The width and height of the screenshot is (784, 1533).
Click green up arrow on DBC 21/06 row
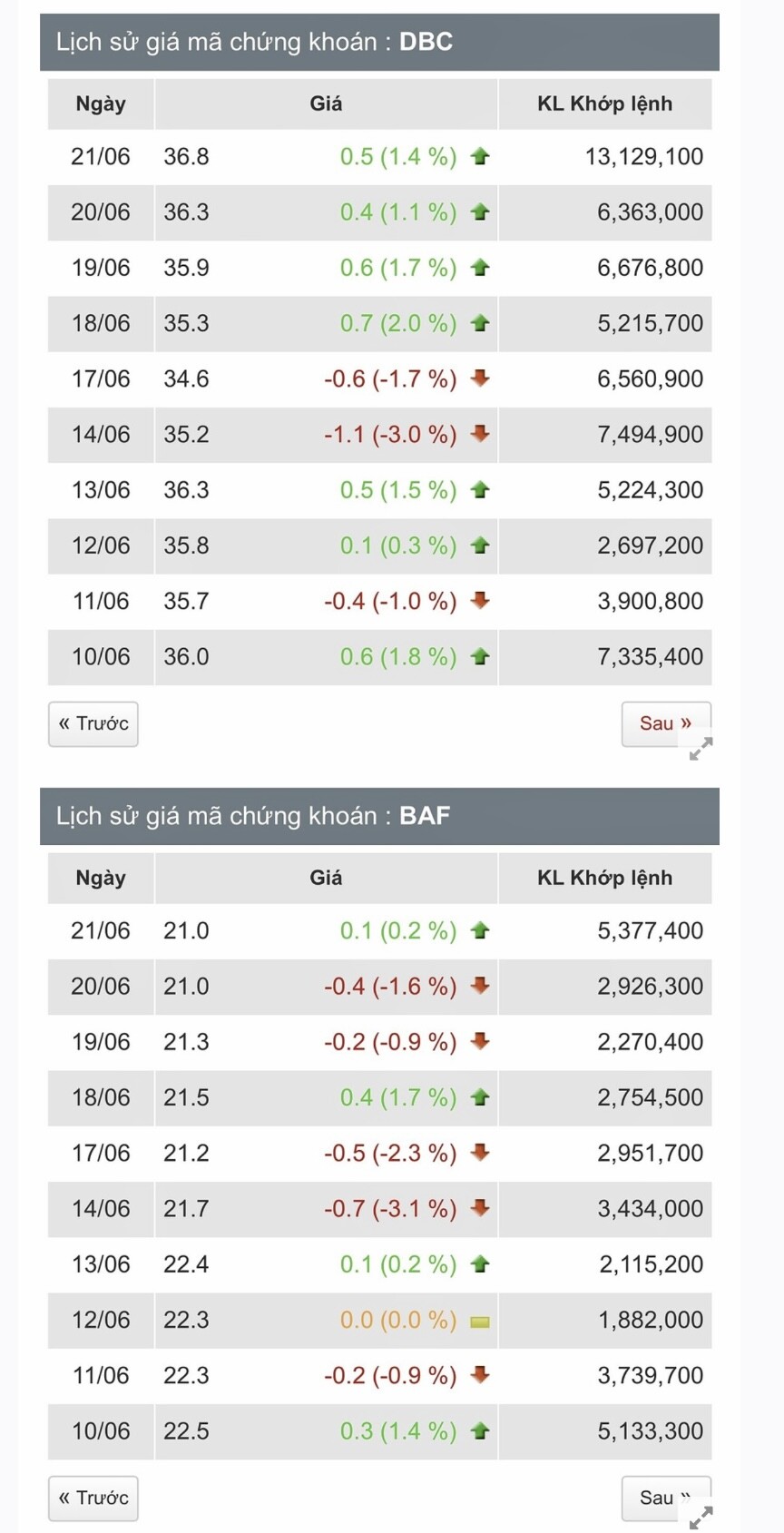(480, 157)
